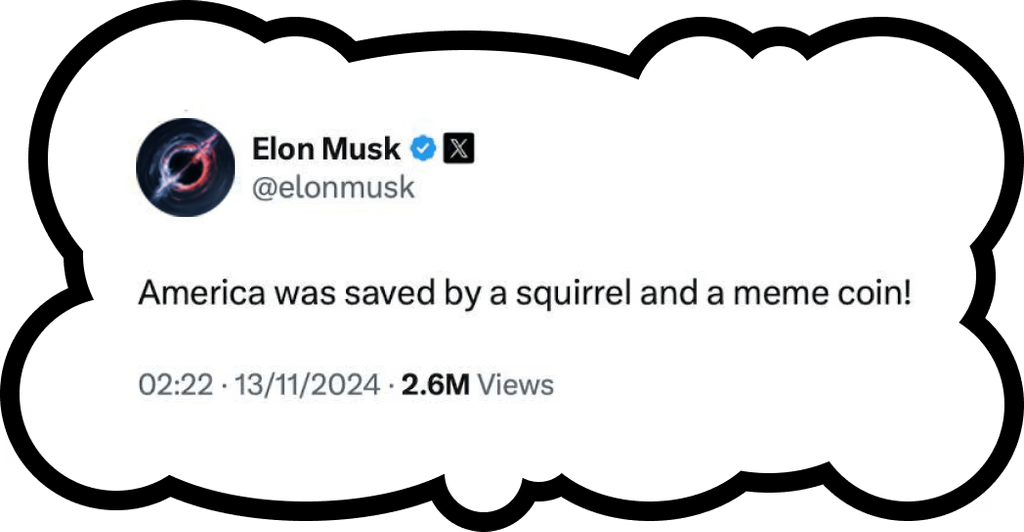Click the 02:22 timestamp

[x=174, y=385]
